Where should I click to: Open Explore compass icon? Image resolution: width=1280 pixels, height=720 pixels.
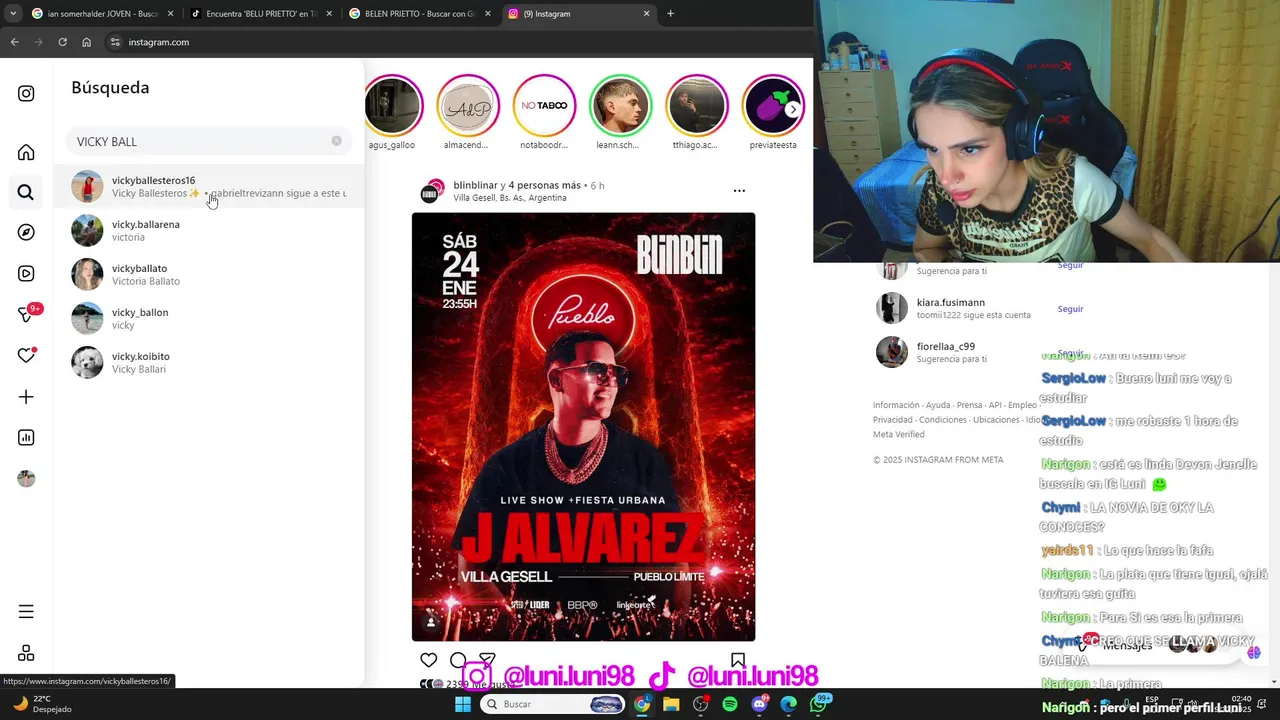point(26,232)
